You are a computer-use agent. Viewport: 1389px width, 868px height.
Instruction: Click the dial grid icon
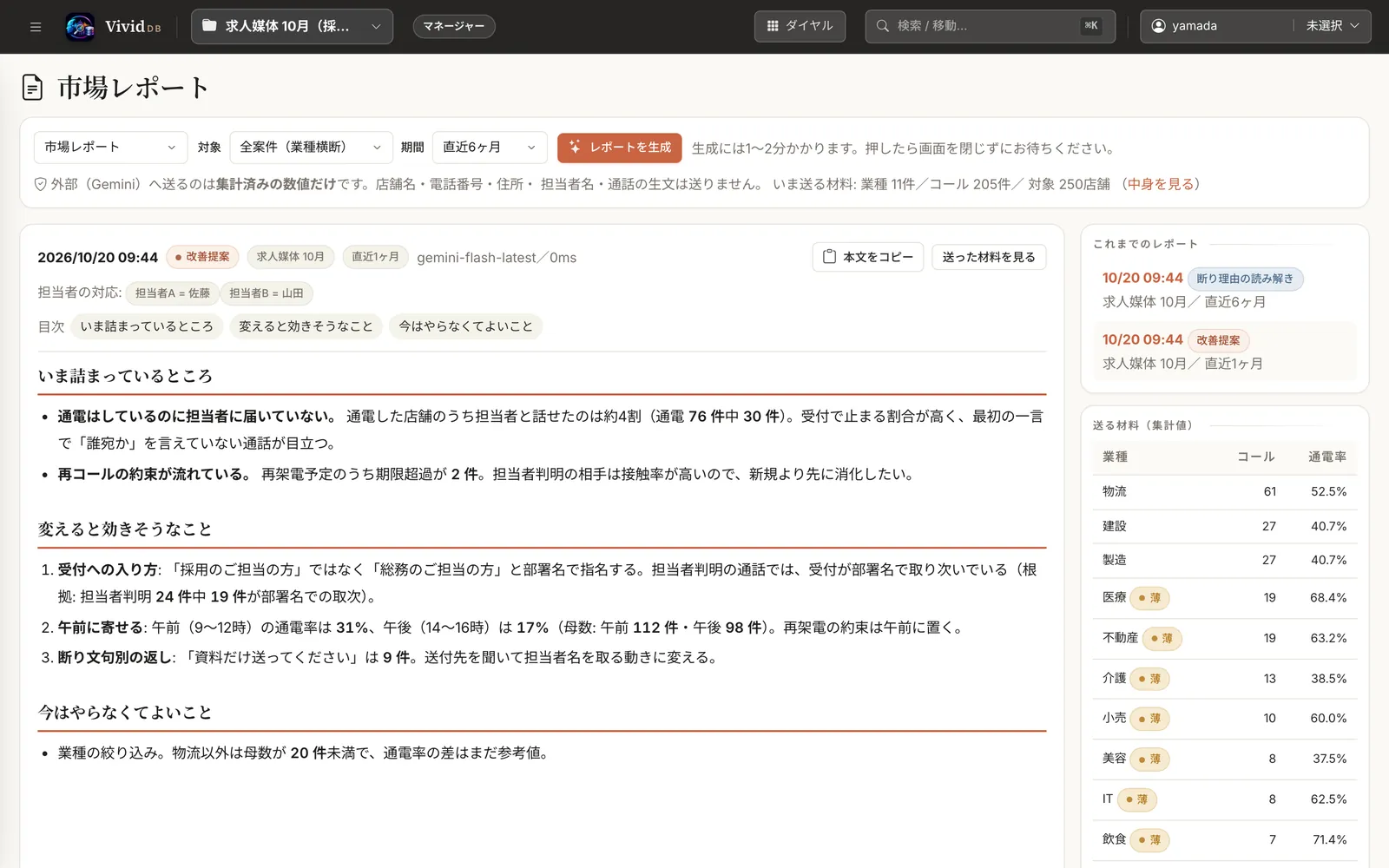click(773, 26)
